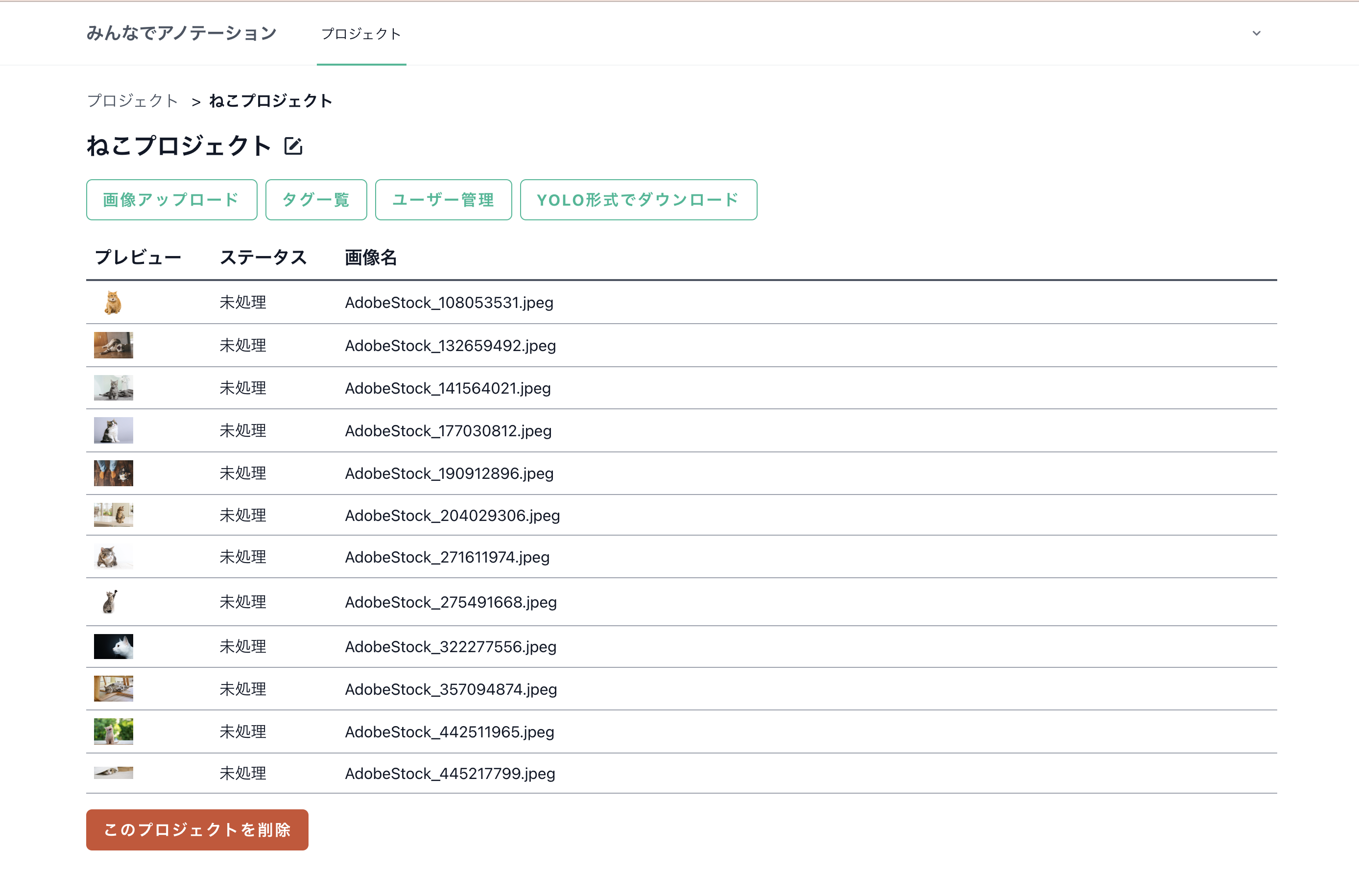
Task: Select file name AdobeStock_141564021.jpeg
Action: tap(448, 388)
